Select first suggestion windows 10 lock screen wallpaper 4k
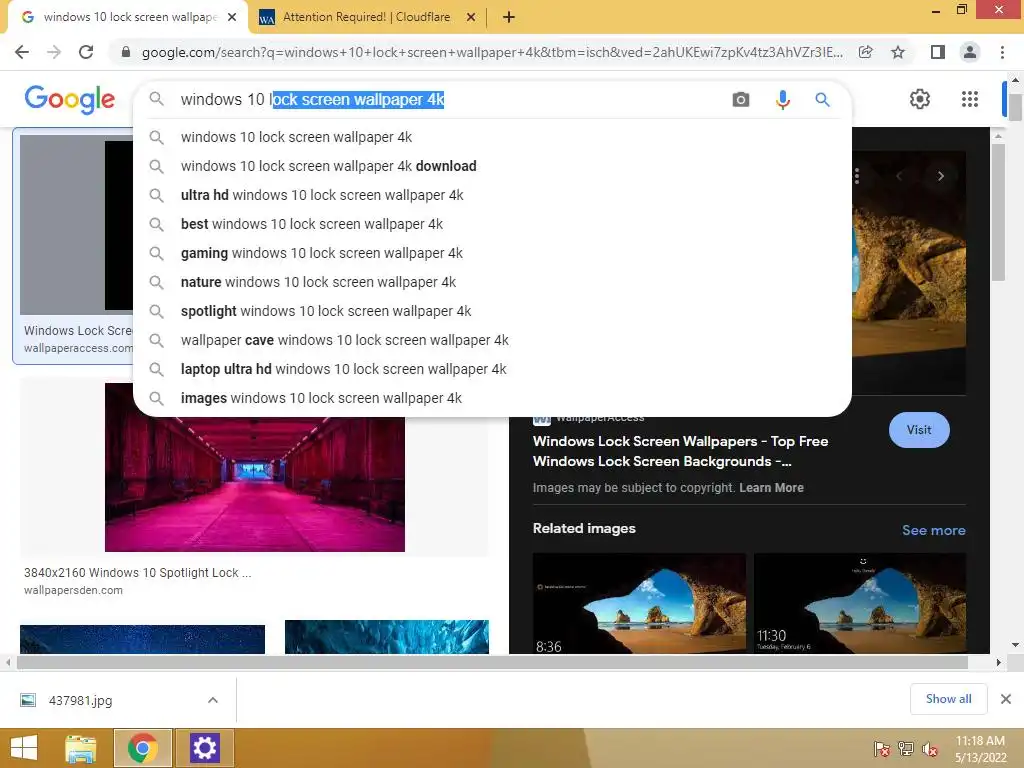Viewport: 1024px width, 768px height. click(492, 137)
